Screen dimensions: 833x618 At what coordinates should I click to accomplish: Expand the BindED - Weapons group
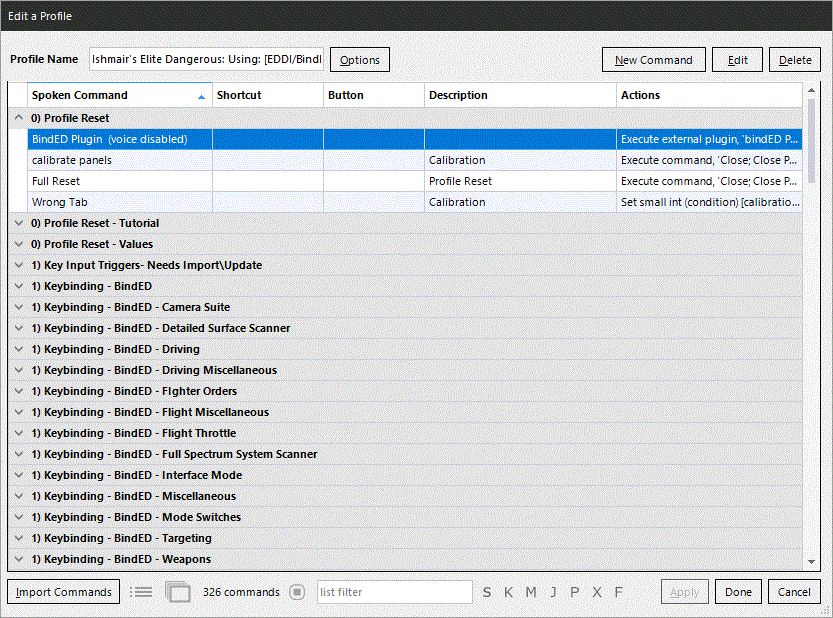(19, 559)
